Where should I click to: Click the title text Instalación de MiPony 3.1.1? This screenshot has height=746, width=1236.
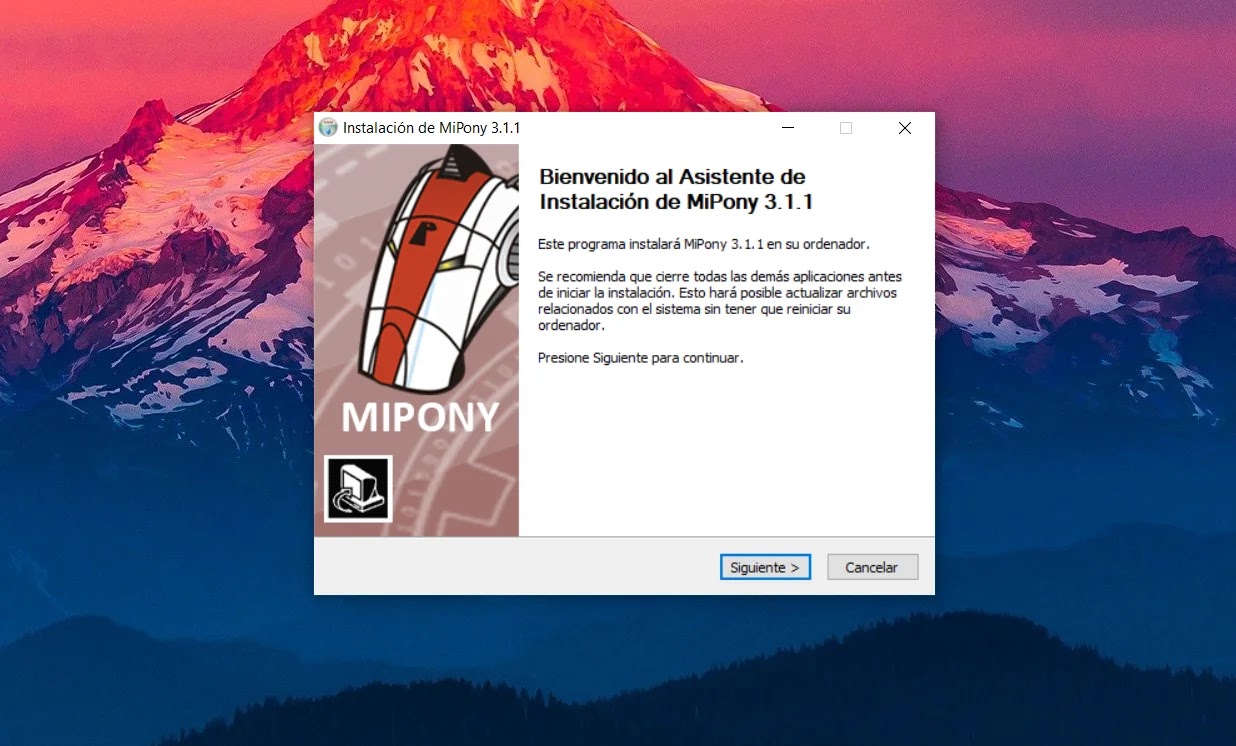431,128
